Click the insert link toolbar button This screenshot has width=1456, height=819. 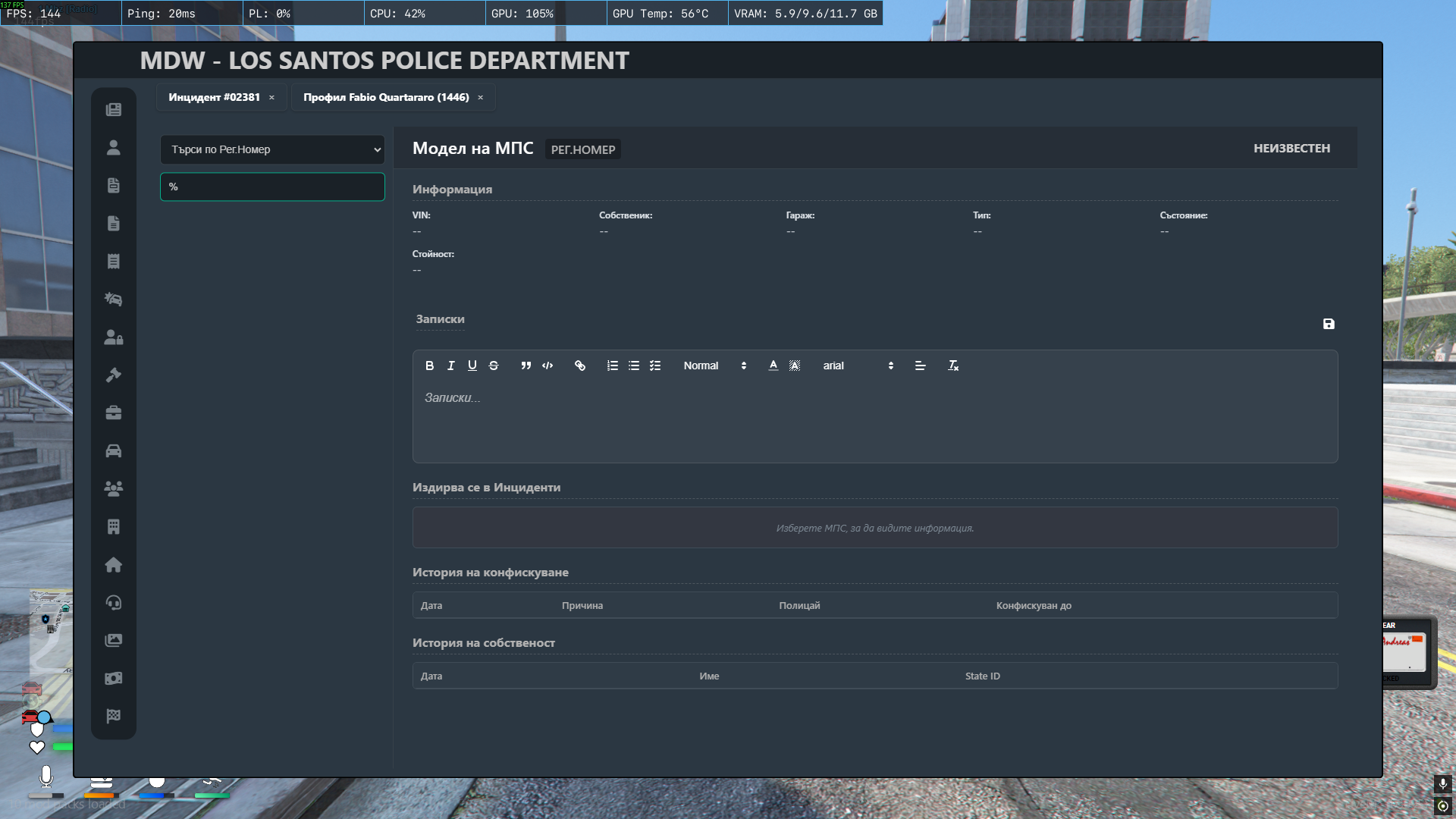tap(580, 366)
